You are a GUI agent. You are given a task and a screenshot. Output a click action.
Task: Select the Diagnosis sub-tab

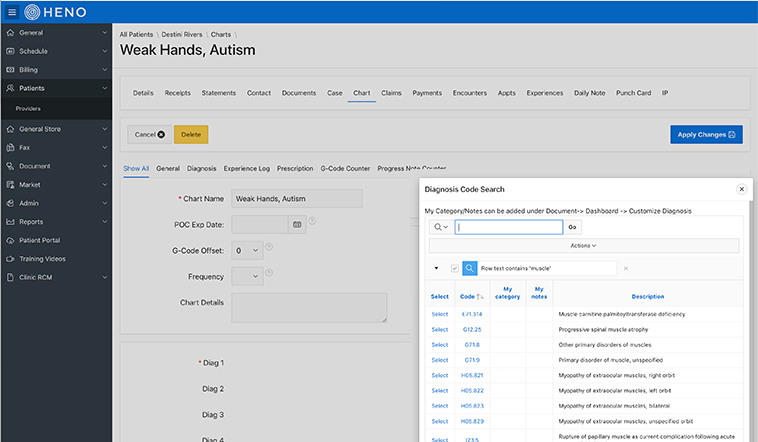pyautogui.click(x=202, y=168)
